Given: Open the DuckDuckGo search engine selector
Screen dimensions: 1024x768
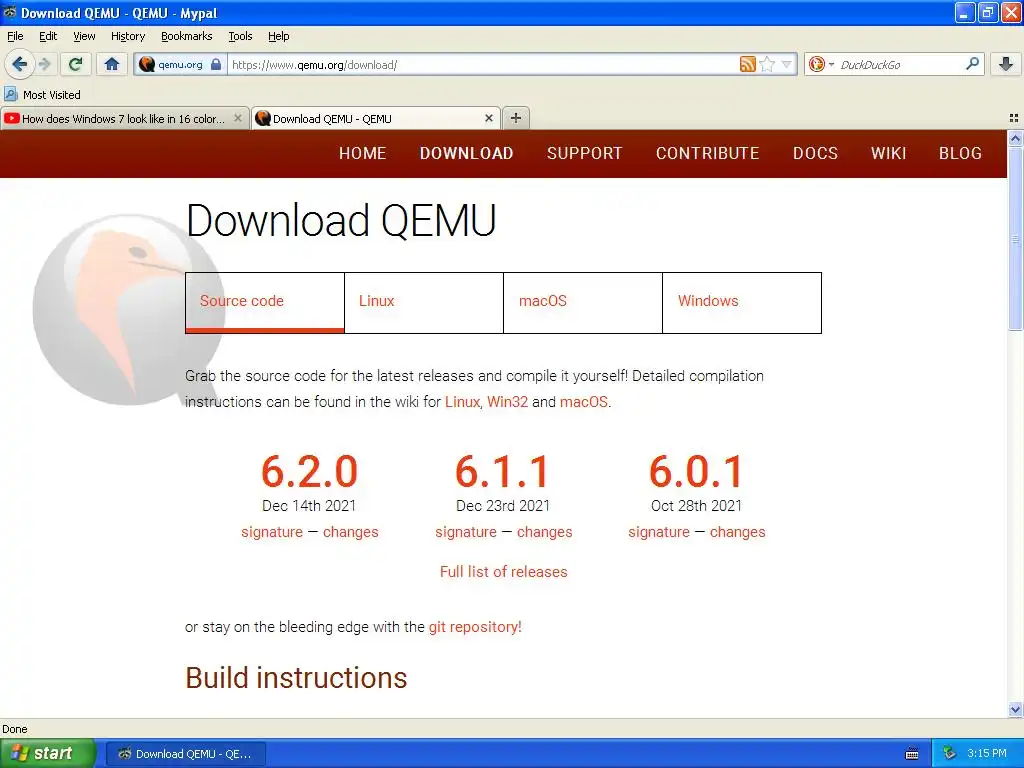Looking at the screenshot, I should 821,64.
